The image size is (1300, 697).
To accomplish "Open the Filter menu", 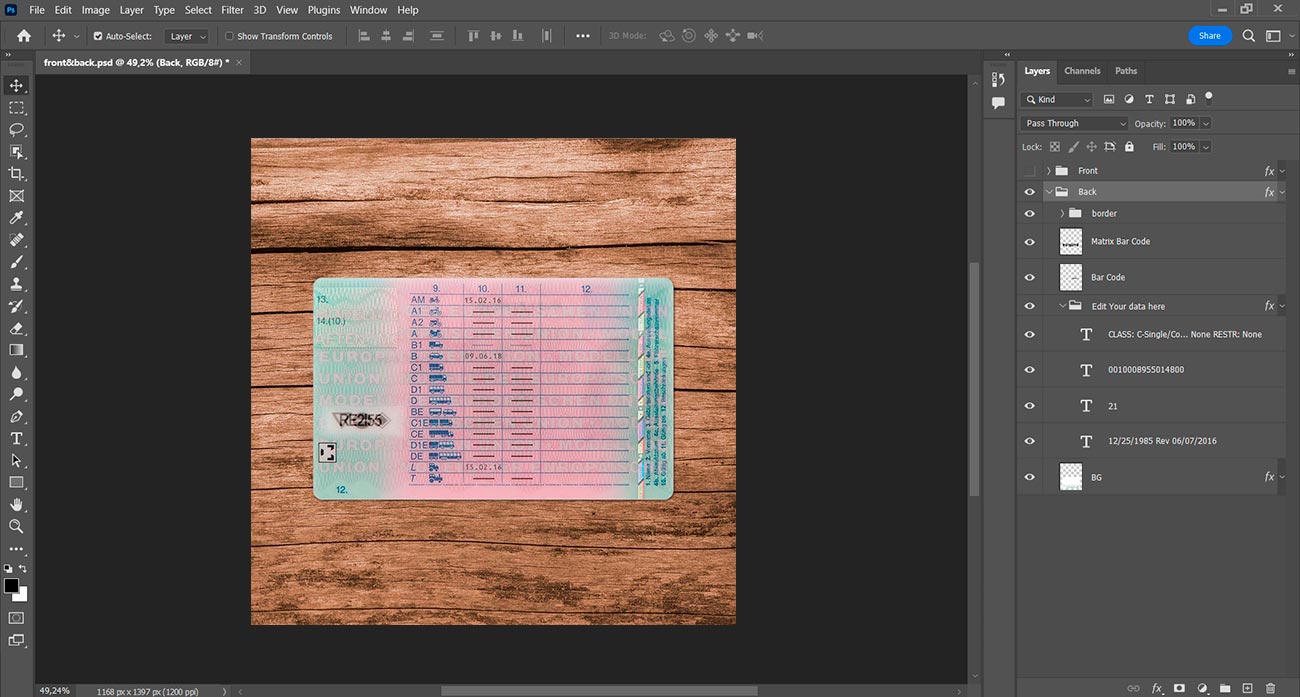I will click(232, 10).
